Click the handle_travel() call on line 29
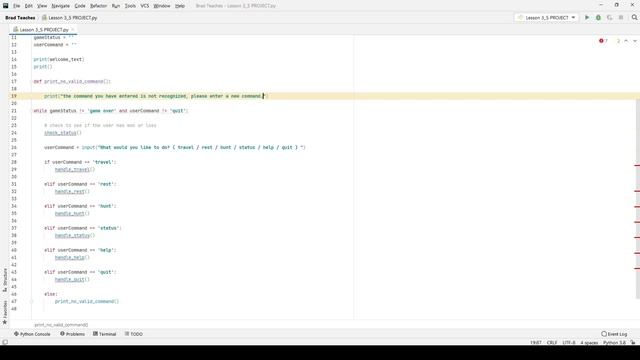The width and height of the screenshot is (640, 360). tap(75, 169)
